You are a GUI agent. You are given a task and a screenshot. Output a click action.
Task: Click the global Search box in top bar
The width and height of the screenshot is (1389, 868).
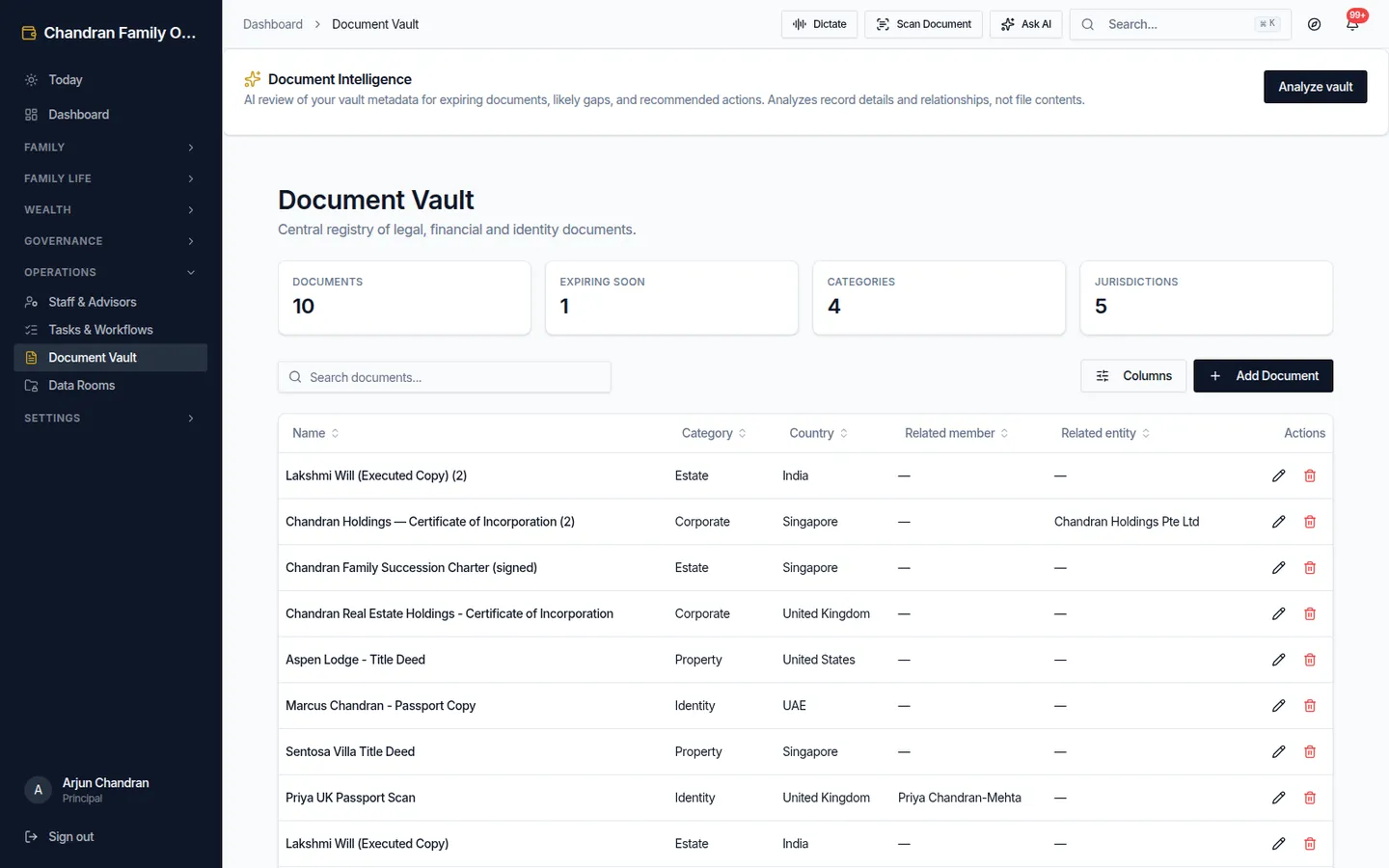tap(1180, 24)
